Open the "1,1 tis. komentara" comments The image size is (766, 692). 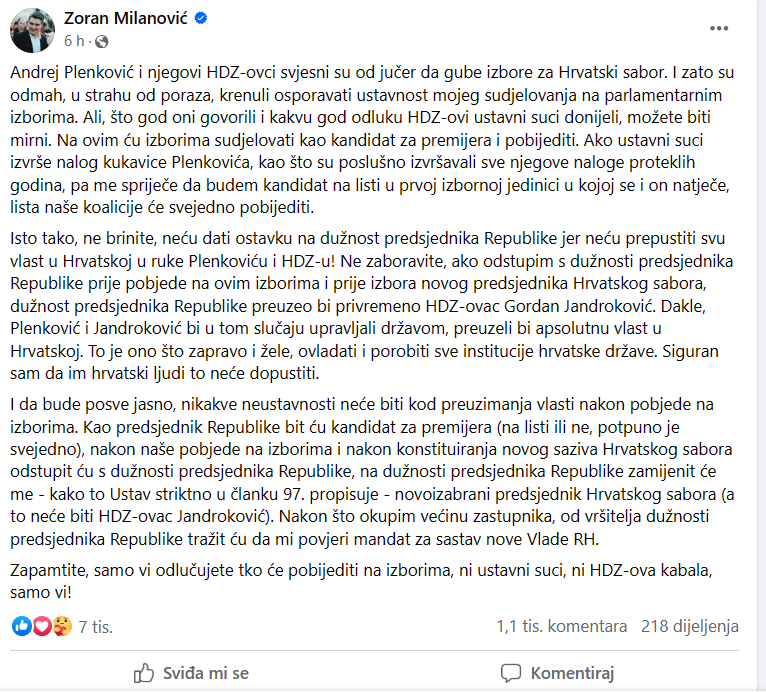[x=561, y=627]
